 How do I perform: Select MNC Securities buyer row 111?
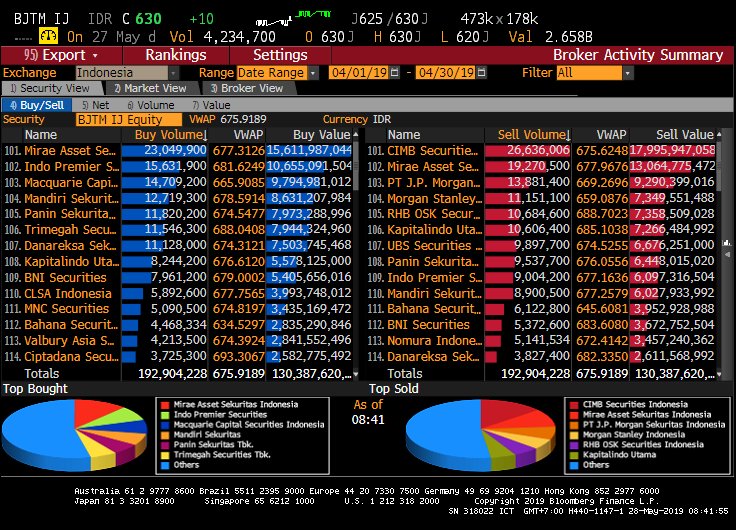177,309
